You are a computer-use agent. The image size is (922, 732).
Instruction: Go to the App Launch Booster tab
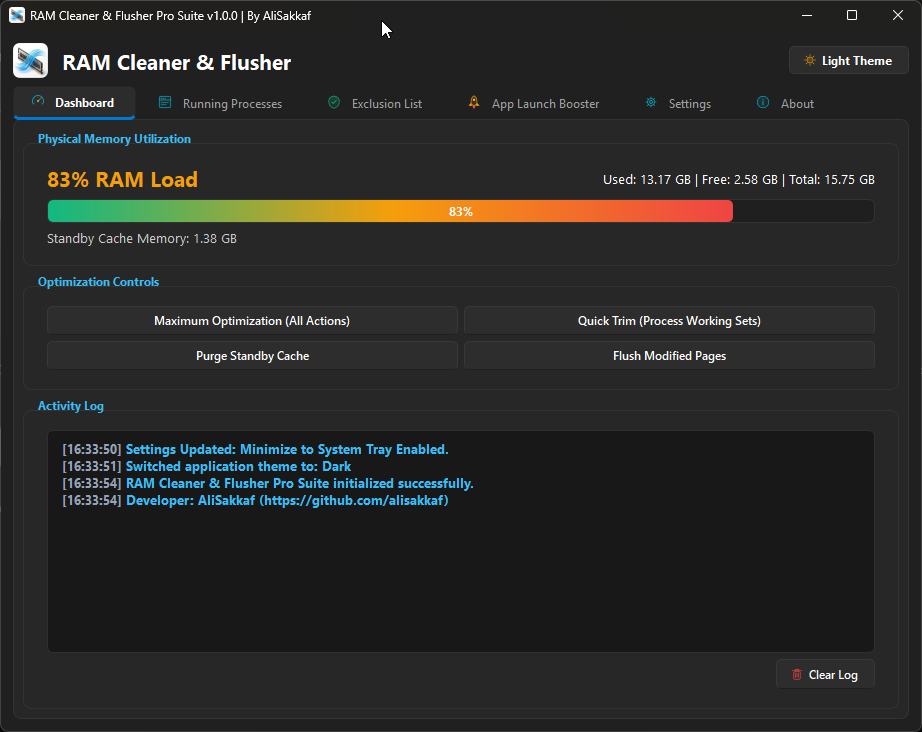(x=534, y=103)
